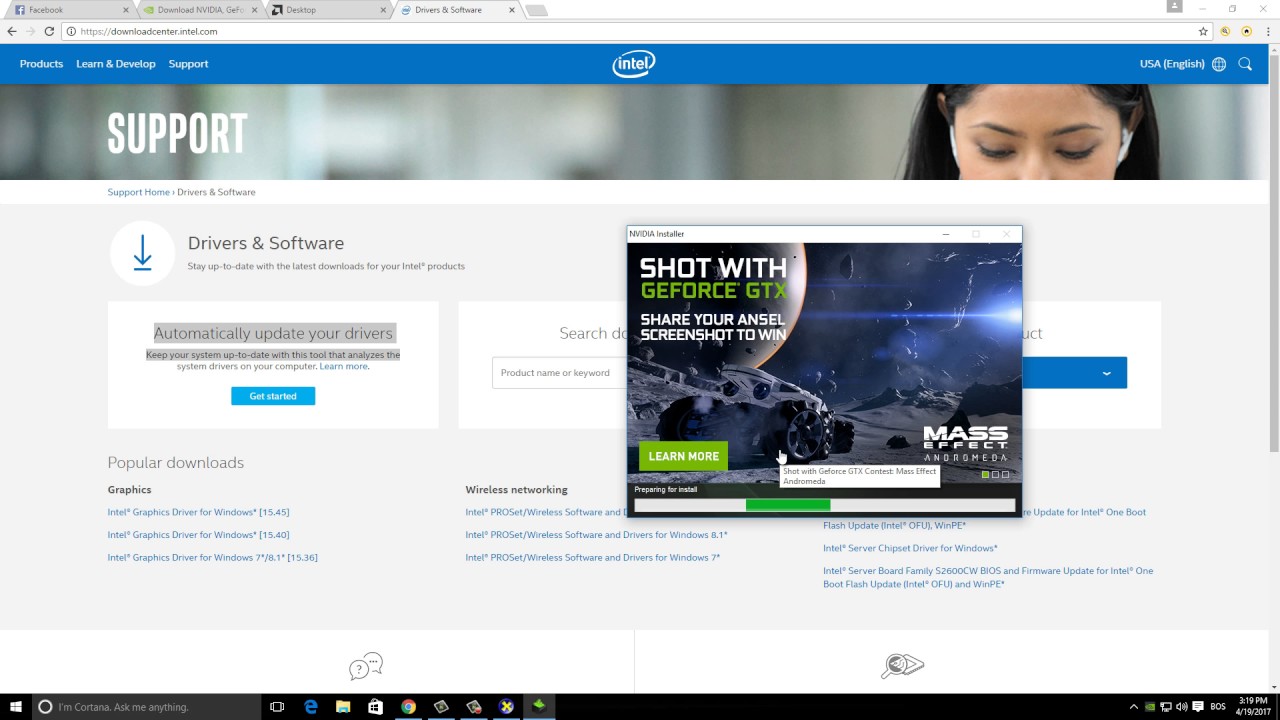
Task: Click the globe language icon
Action: click(1219, 64)
